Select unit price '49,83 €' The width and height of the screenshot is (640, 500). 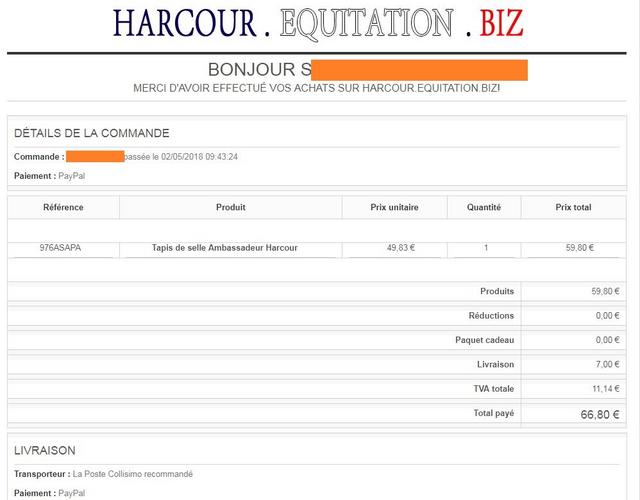[401, 248]
